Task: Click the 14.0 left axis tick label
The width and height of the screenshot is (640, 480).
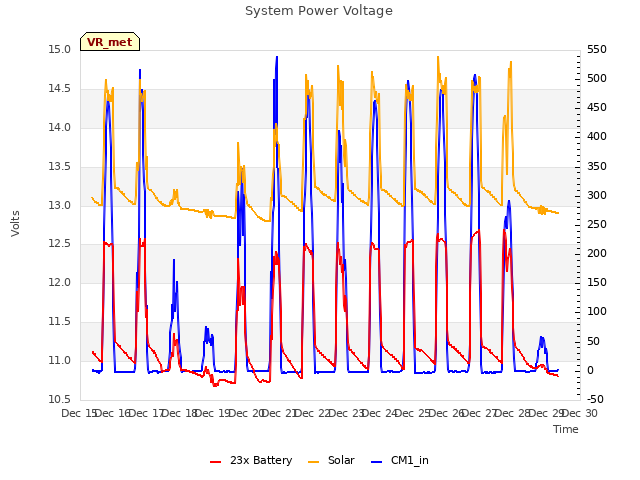Action: [60, 127]
